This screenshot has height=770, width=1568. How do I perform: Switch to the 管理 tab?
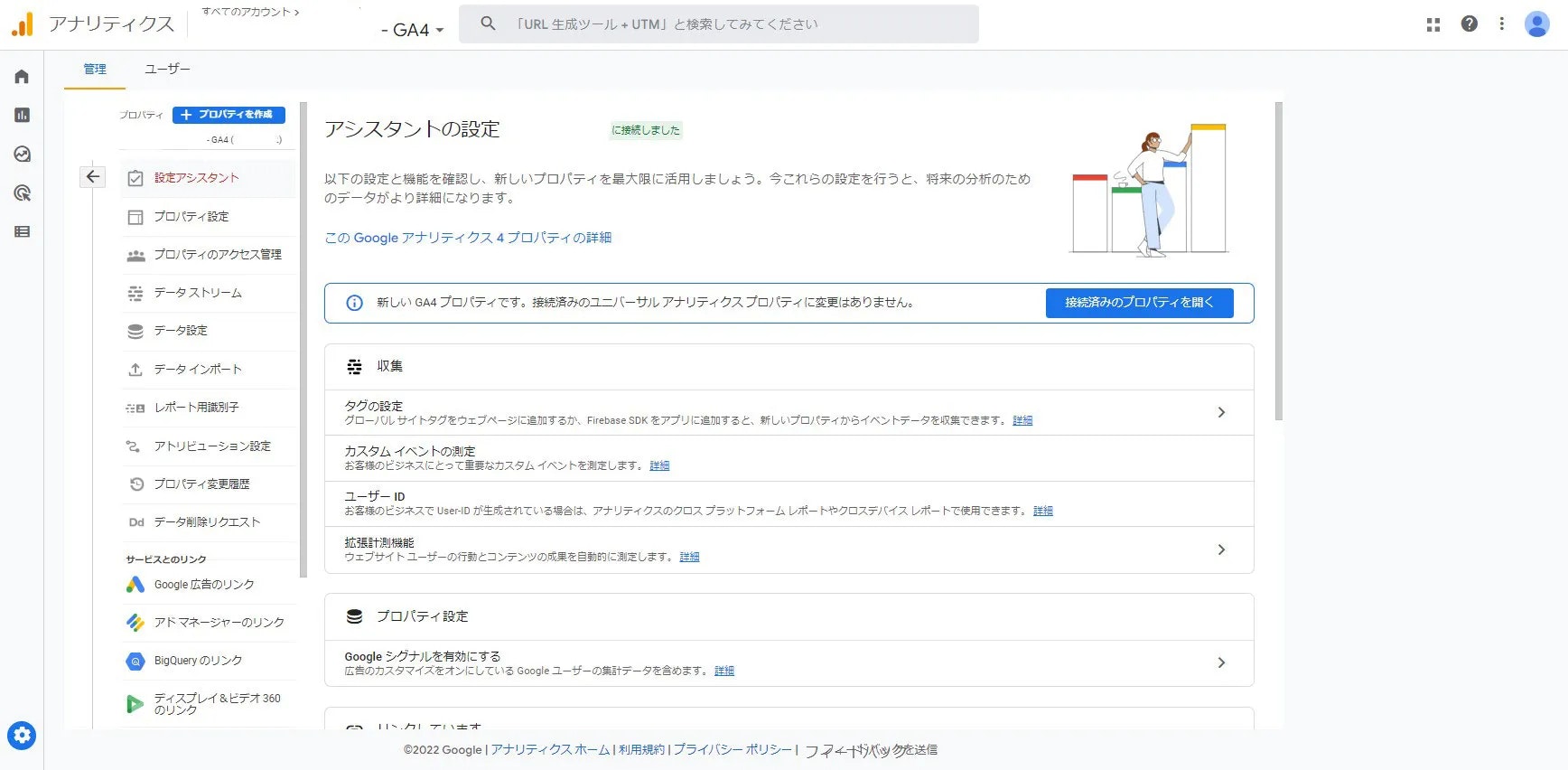pos(95,69)
